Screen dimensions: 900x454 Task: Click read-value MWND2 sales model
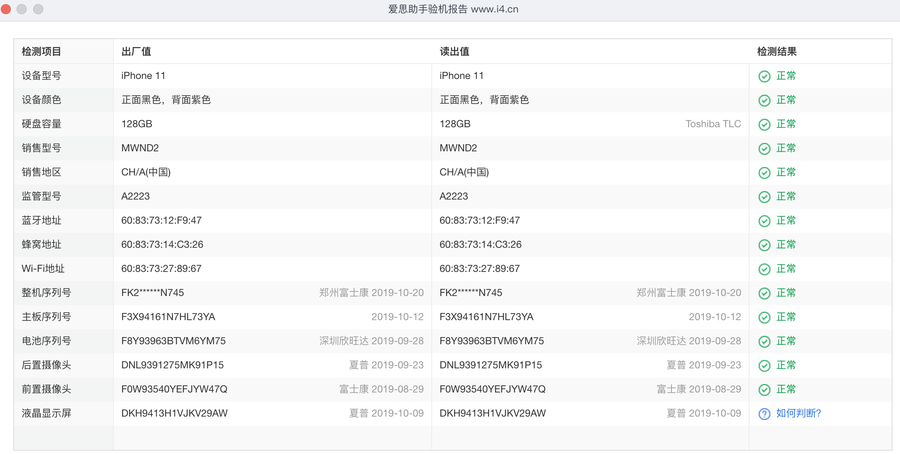click(458, 148)
